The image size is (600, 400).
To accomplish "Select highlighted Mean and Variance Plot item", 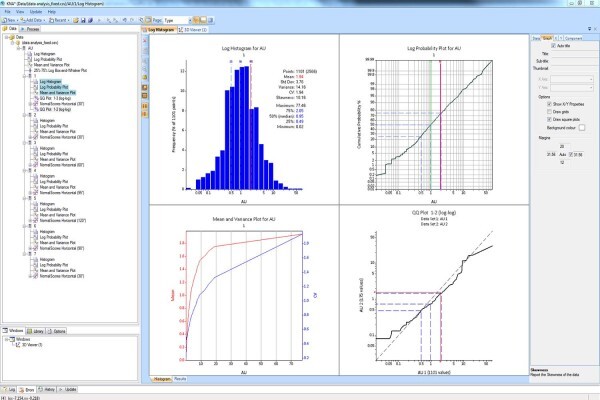I will coord(57,93).
